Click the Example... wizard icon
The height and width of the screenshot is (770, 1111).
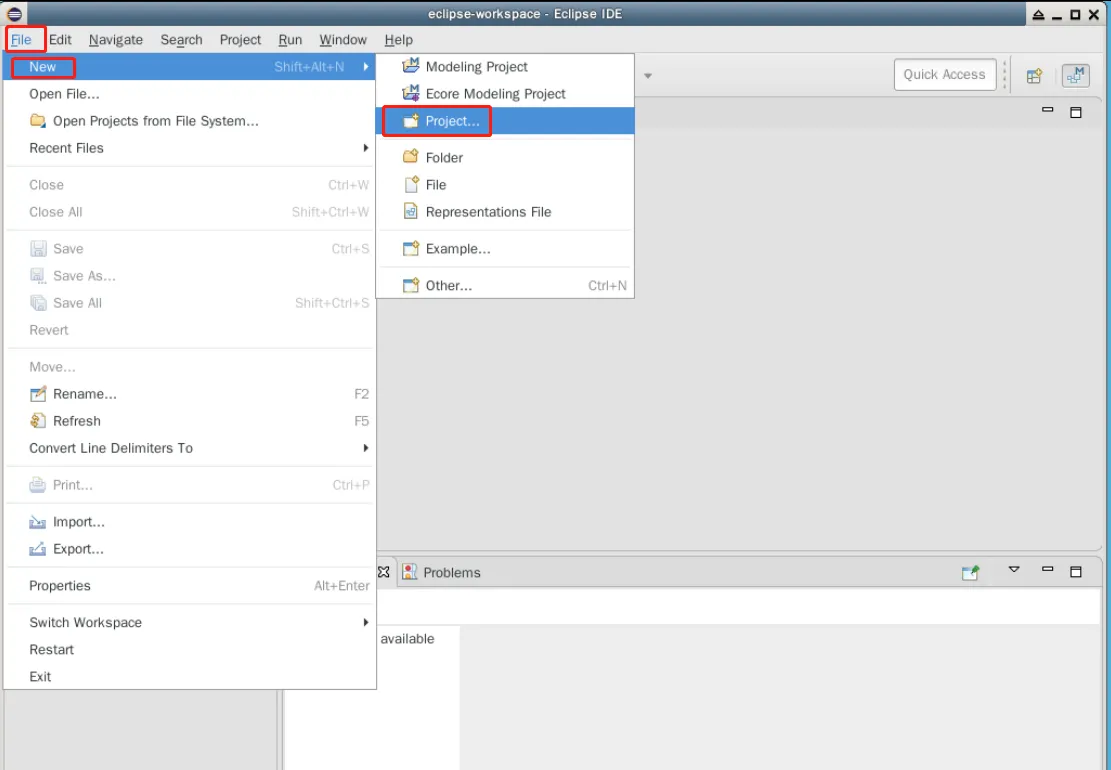[x=411, y=249]
